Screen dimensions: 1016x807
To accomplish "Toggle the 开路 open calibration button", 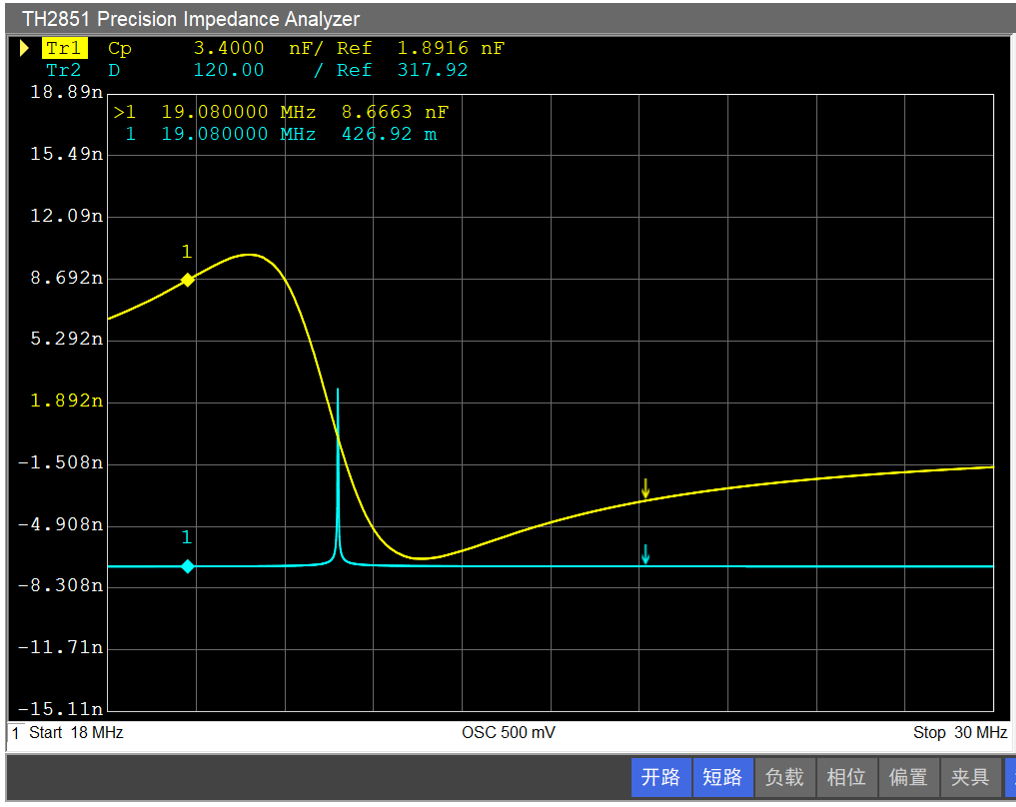I will [660, 777].
